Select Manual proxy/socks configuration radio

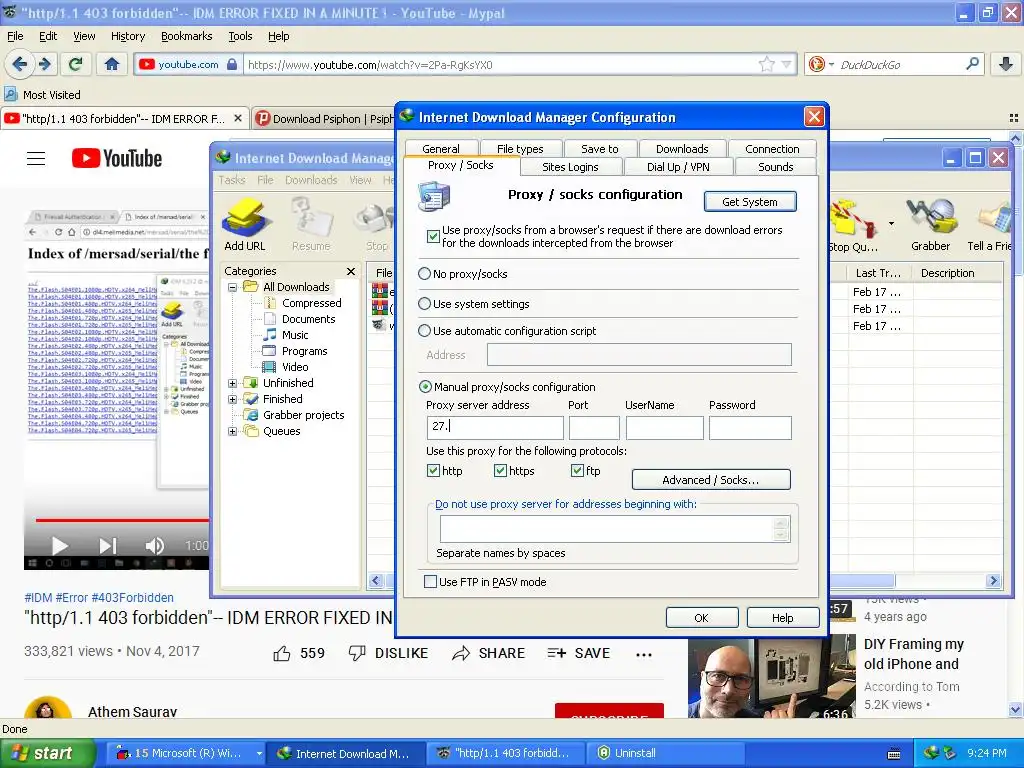[x=425, y=387]
